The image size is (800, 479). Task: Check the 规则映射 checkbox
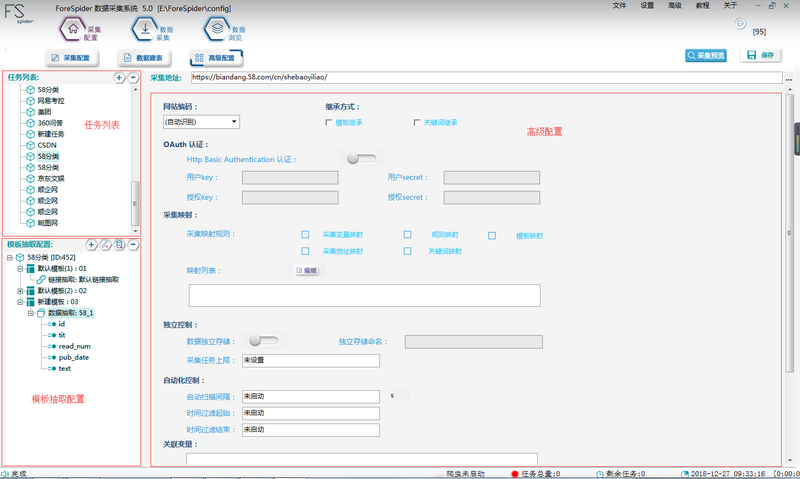[407, 235]
